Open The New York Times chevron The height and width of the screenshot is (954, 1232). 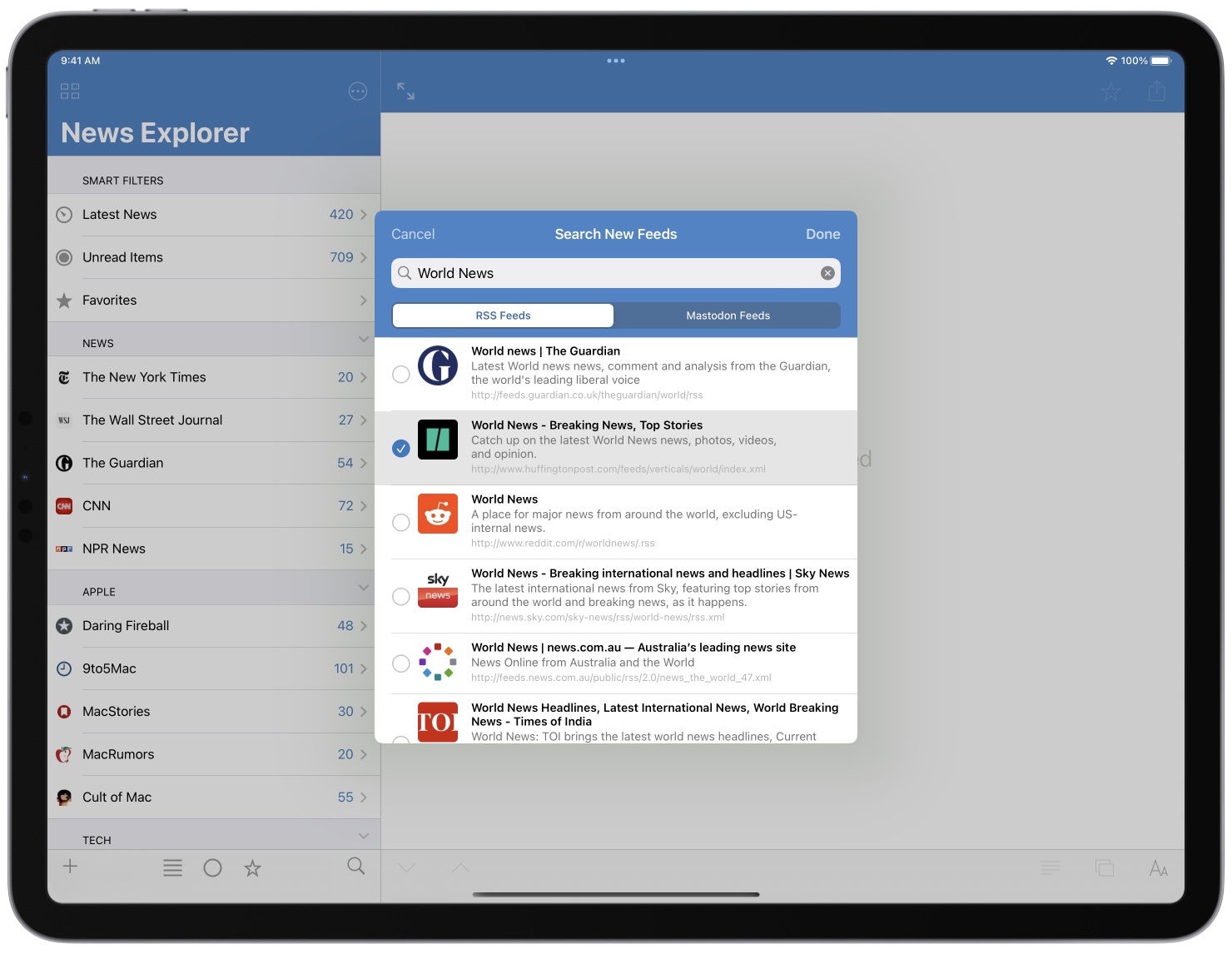pyautogui.click(x=364, y=377)
